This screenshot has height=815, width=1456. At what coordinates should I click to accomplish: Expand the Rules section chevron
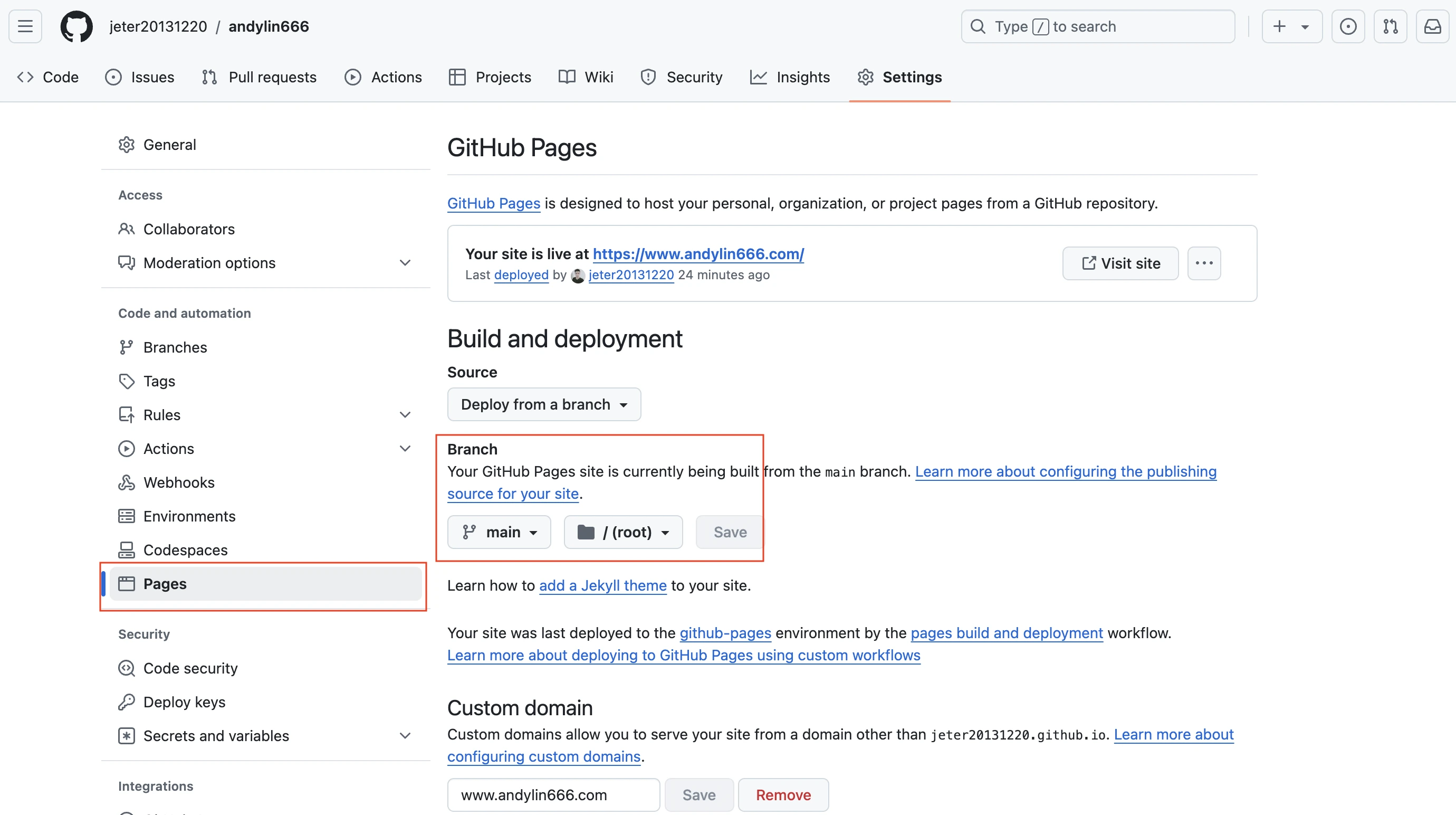(x=405, y=415)
